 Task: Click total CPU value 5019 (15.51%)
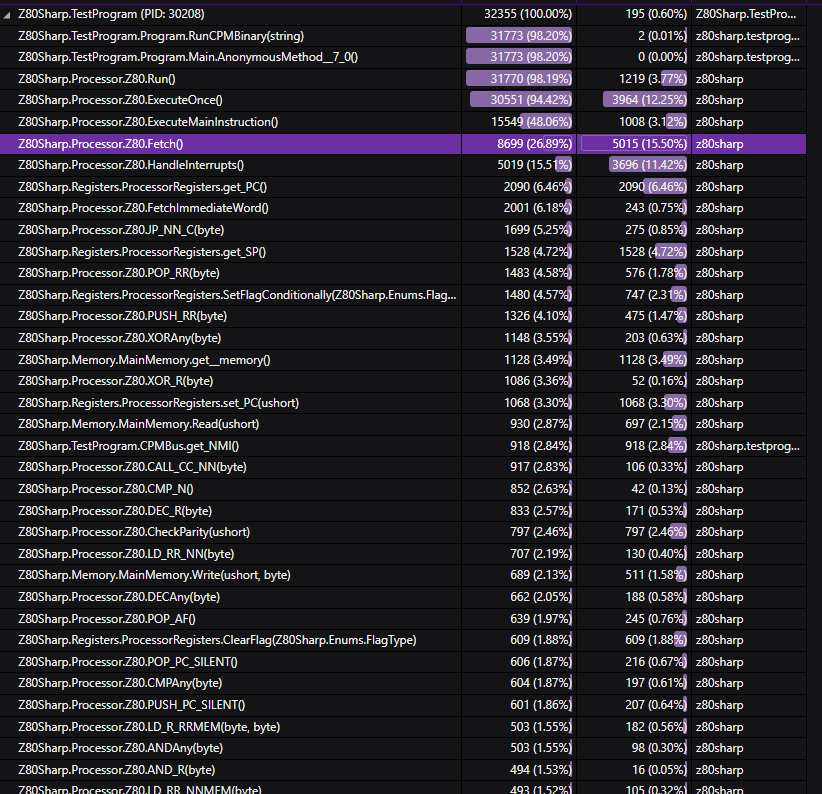pos(534,165)
